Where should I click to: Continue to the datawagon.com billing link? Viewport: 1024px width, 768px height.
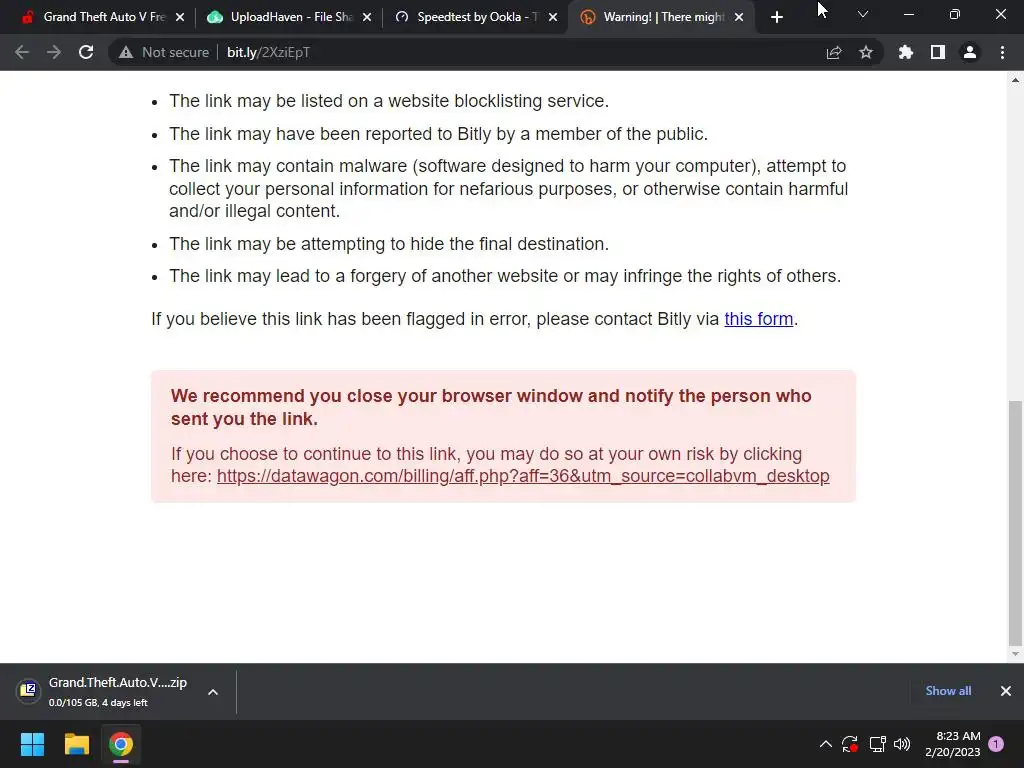[523, 476]
